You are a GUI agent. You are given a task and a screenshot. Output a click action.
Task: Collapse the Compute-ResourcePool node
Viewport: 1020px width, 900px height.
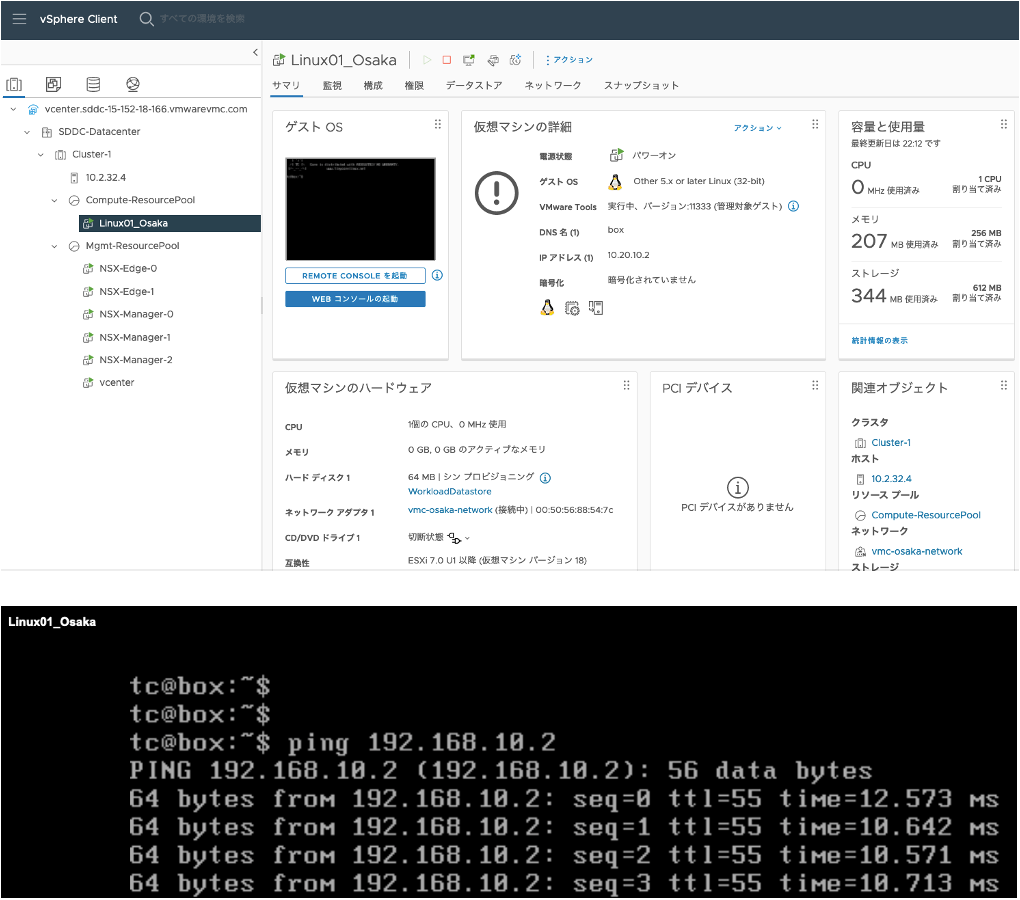point(54,200)
